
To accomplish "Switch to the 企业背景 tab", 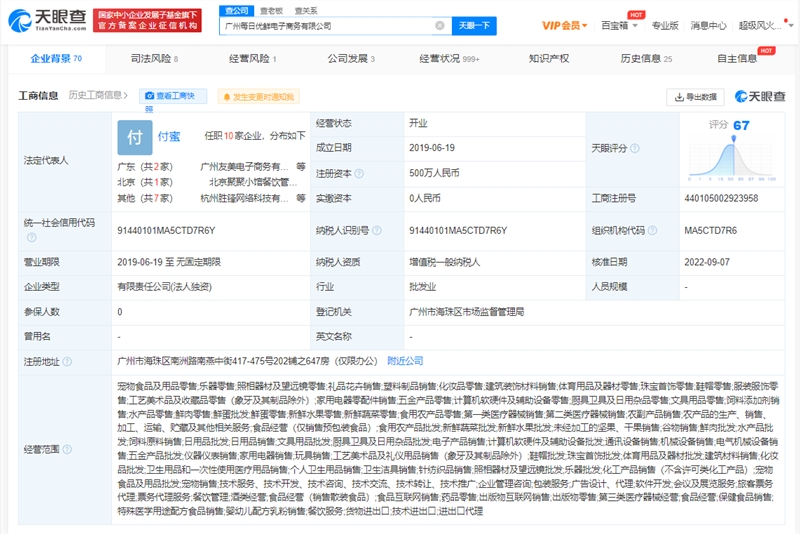I will pos(56,59).
